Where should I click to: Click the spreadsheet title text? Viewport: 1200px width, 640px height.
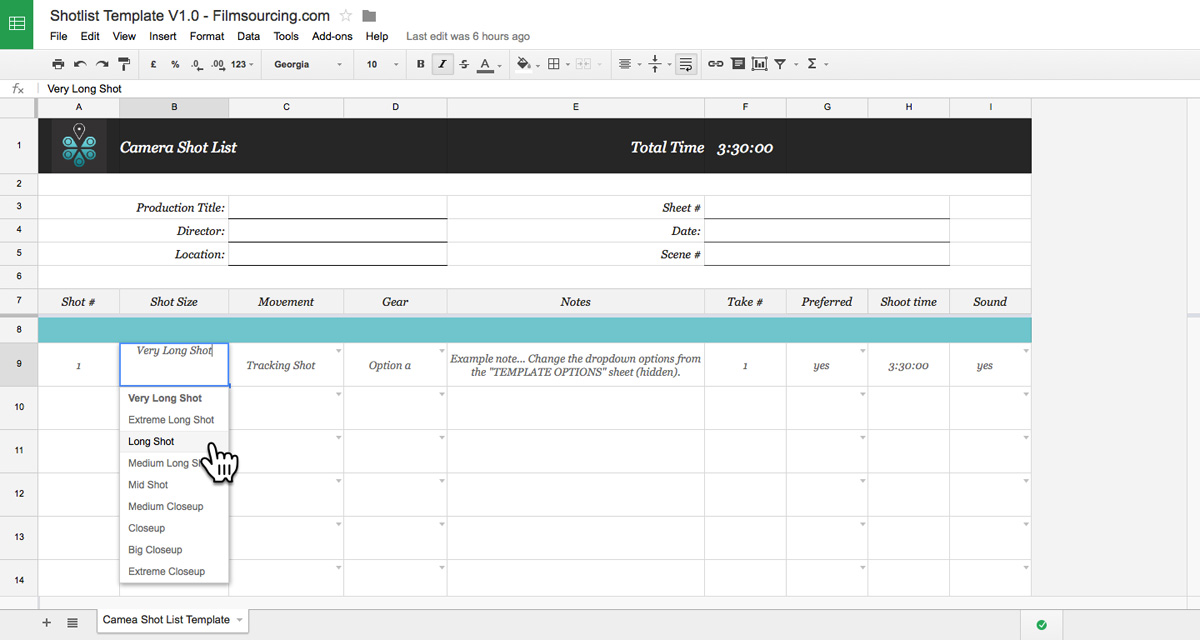(190, 15)
